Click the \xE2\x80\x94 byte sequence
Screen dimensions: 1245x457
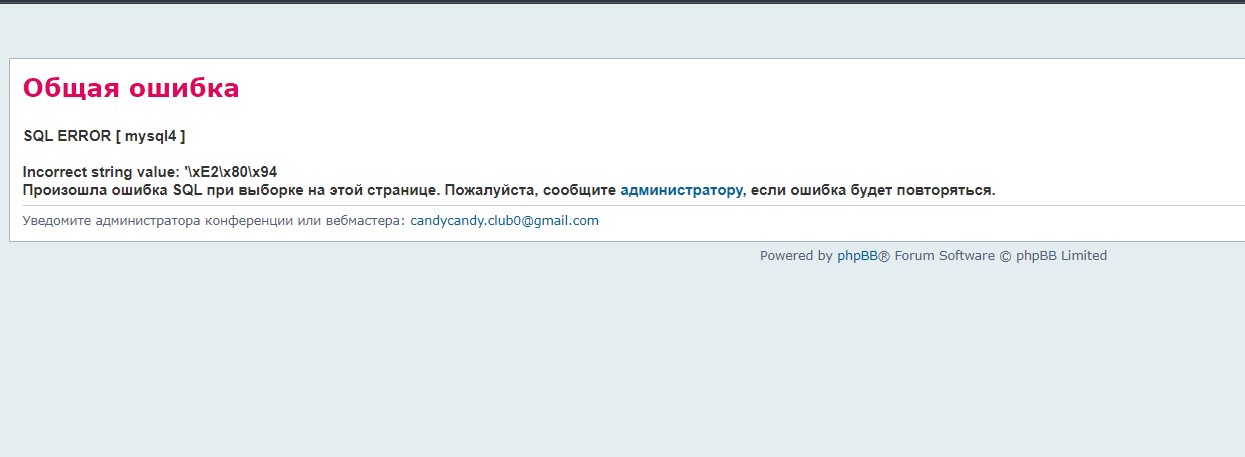tap(231, 172)
